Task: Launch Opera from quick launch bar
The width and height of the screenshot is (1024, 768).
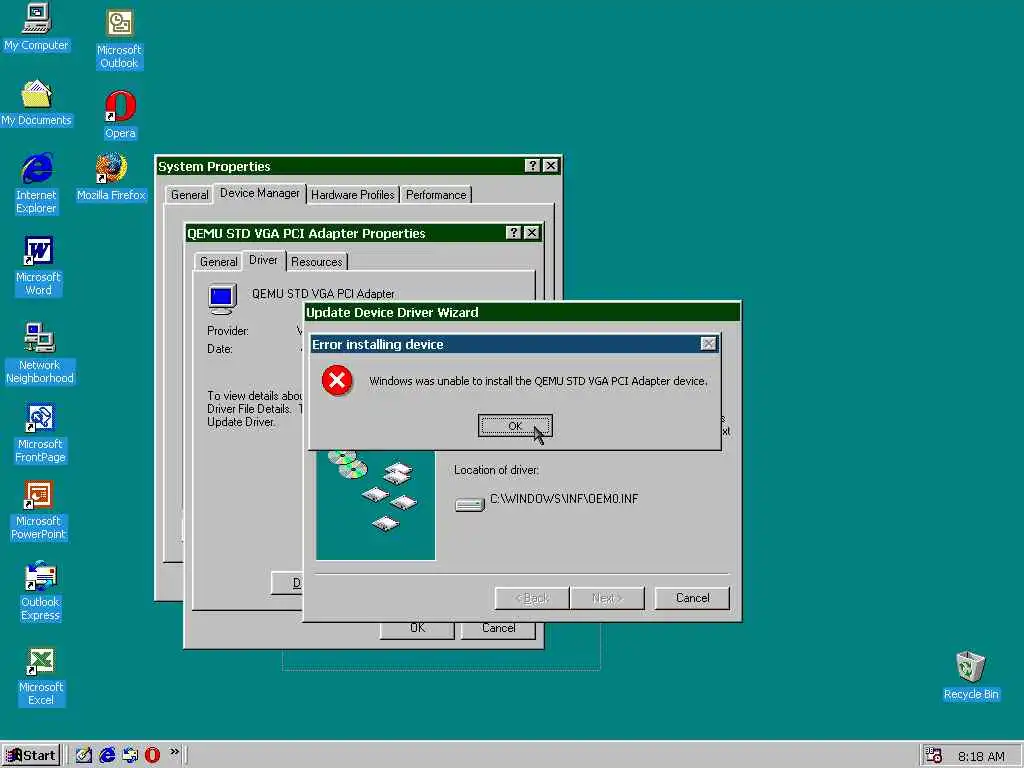Action: [x=152, y=755]
